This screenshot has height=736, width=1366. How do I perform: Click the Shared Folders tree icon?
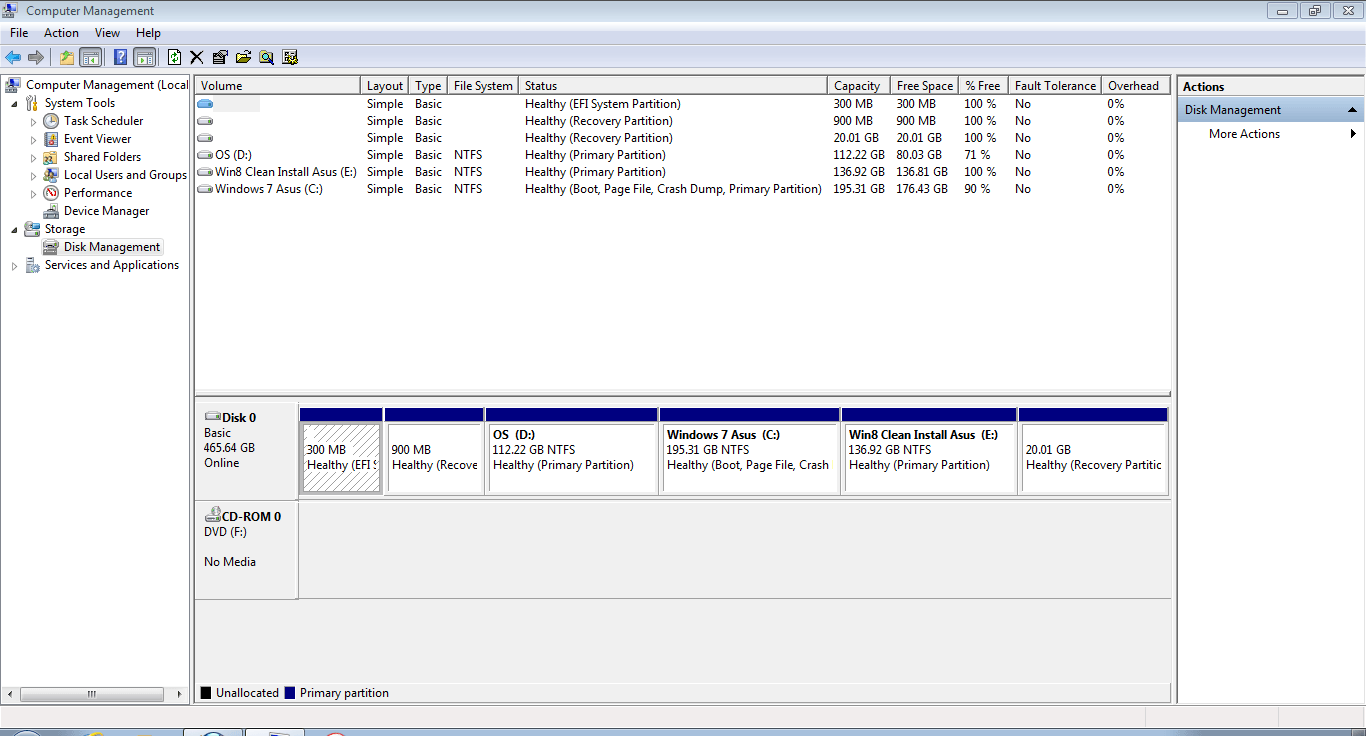pos(51,157)
